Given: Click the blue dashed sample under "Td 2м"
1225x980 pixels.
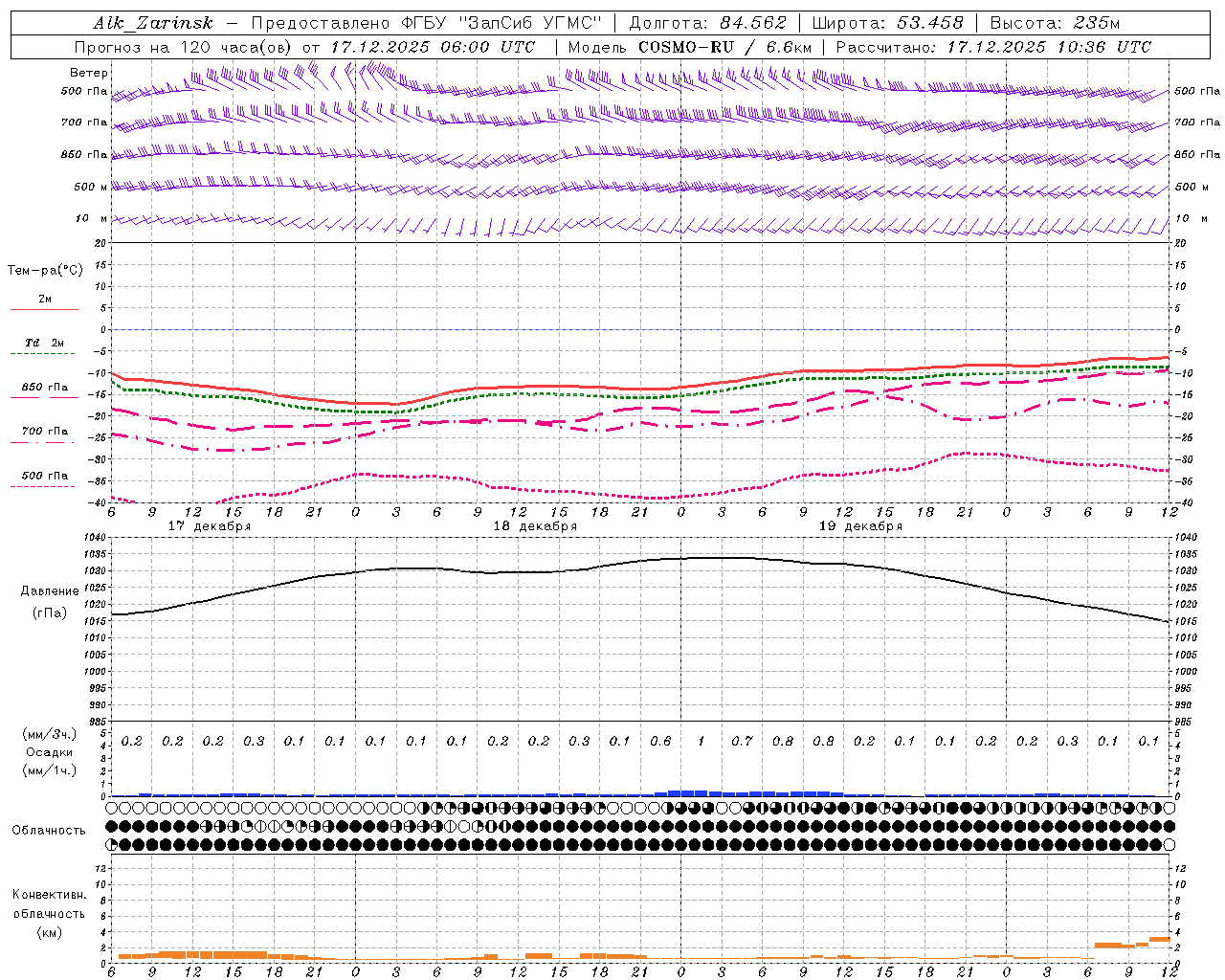Looking at the screenshot, I should pos(44,354).
